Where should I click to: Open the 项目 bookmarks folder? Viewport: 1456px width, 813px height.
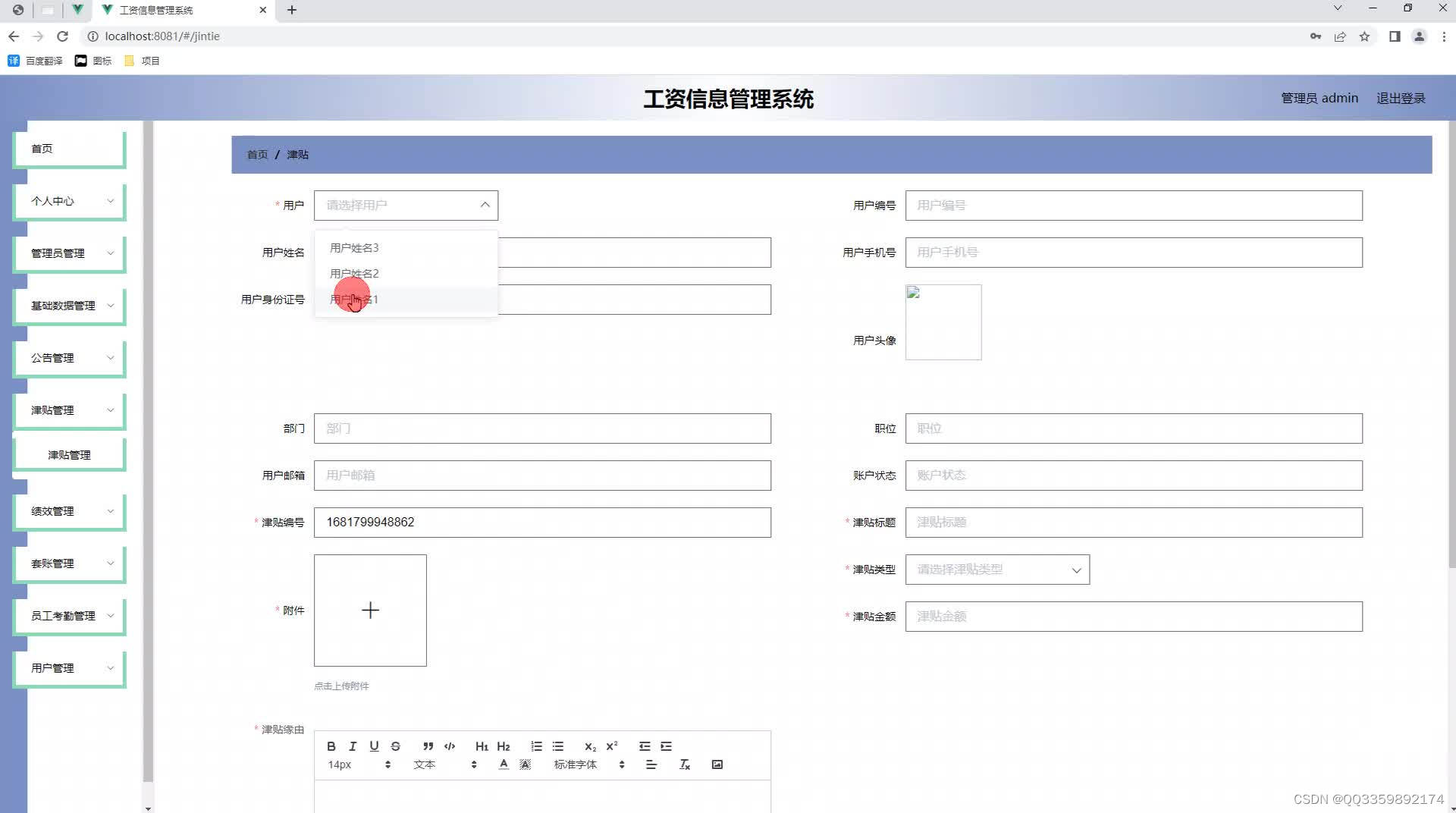[x=142, y=61]
